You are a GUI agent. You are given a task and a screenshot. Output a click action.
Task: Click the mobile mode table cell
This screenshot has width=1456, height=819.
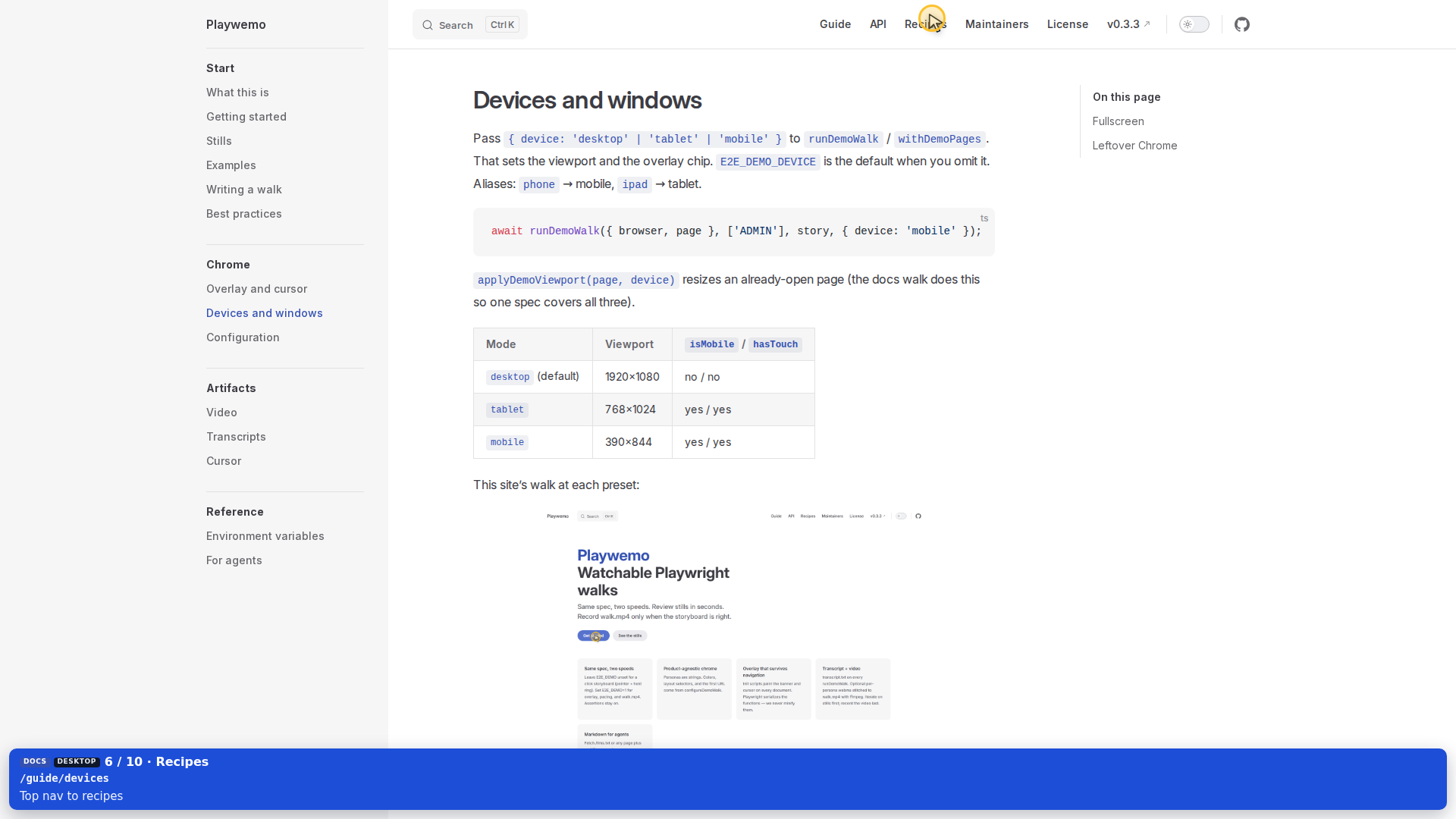(x=533, y=442)
